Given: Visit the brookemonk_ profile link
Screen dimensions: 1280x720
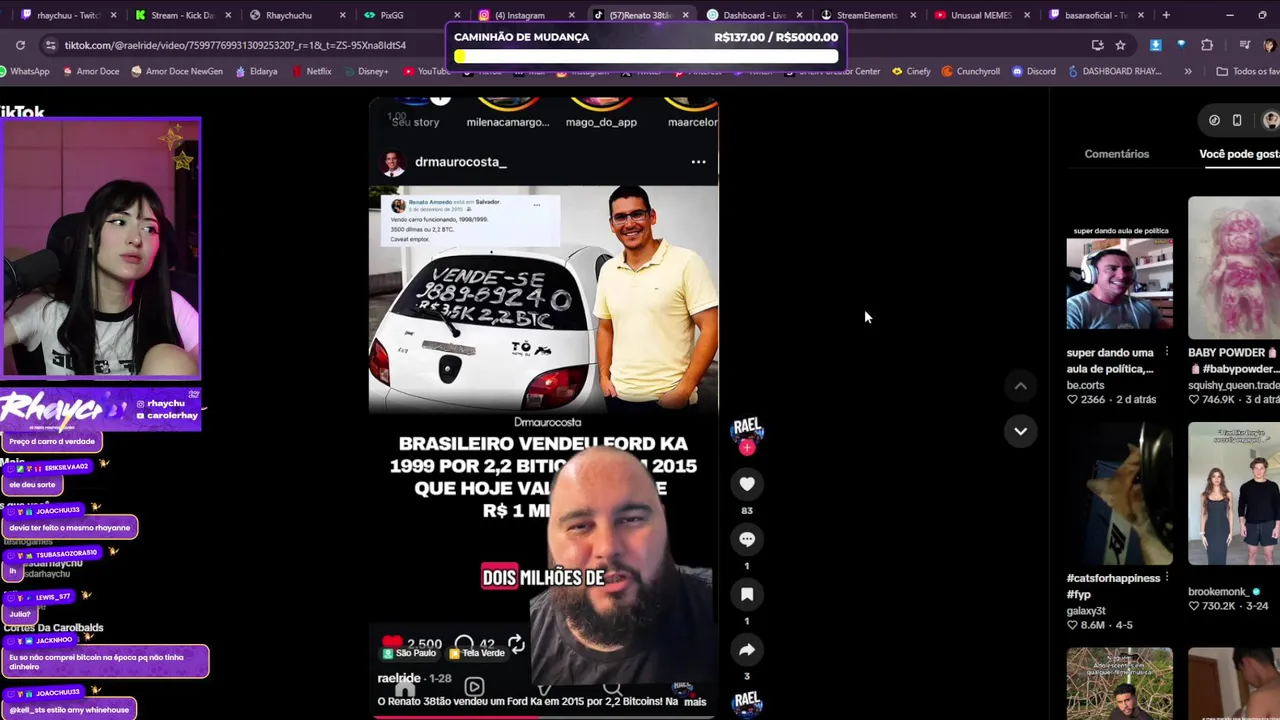Looking at the screenshot, I should point(1219,592).
